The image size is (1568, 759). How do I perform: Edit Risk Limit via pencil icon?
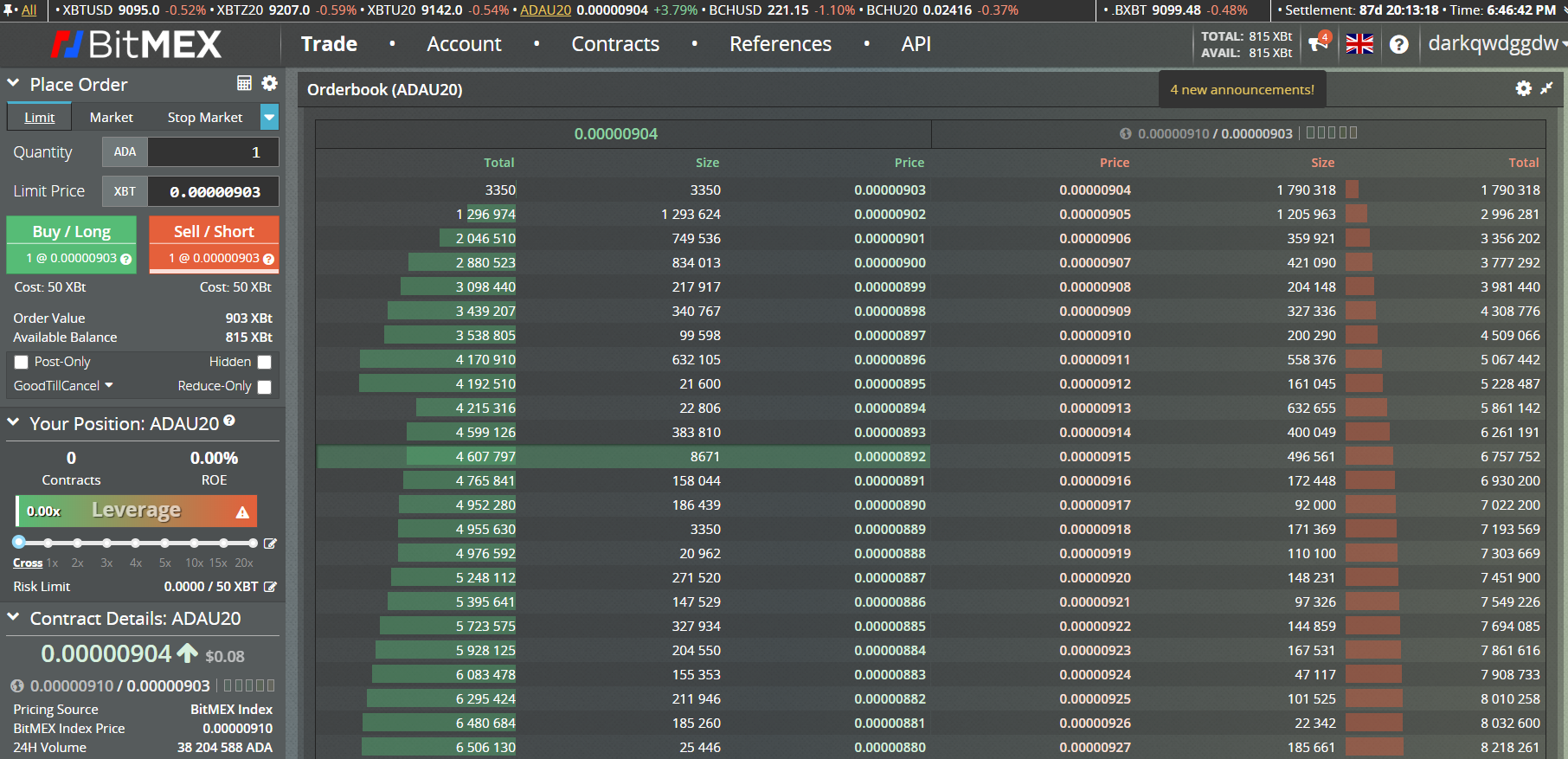(270, 587)
